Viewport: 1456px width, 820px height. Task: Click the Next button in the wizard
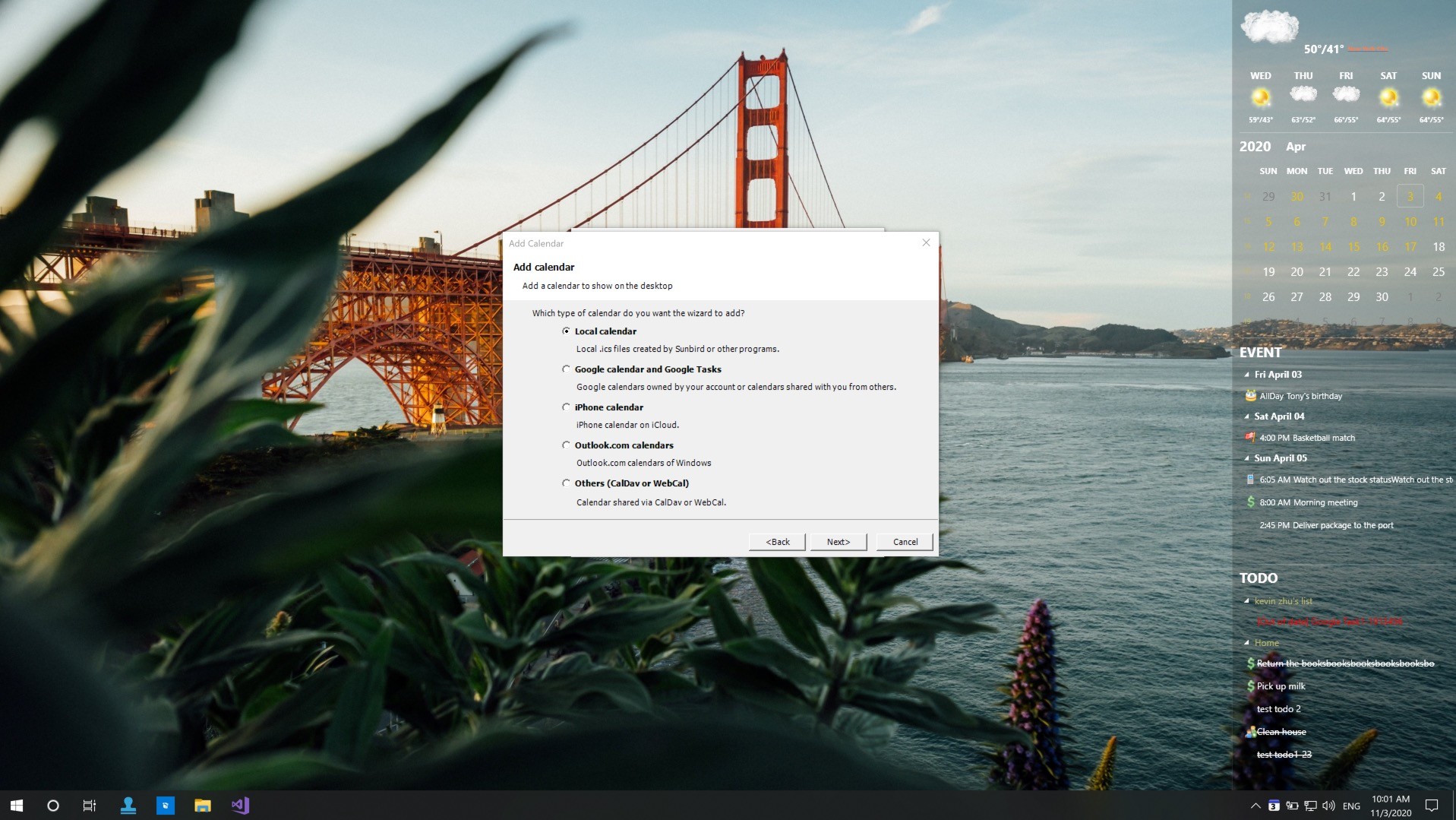(838, 541)
